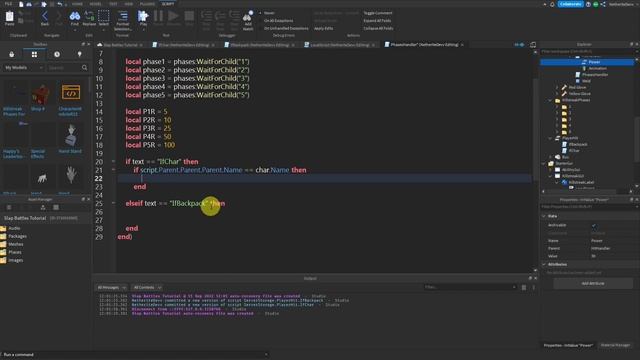This screenshot has height=360, width=640.
Task: Collapse code fold at line 21
Action: (113, 170)
